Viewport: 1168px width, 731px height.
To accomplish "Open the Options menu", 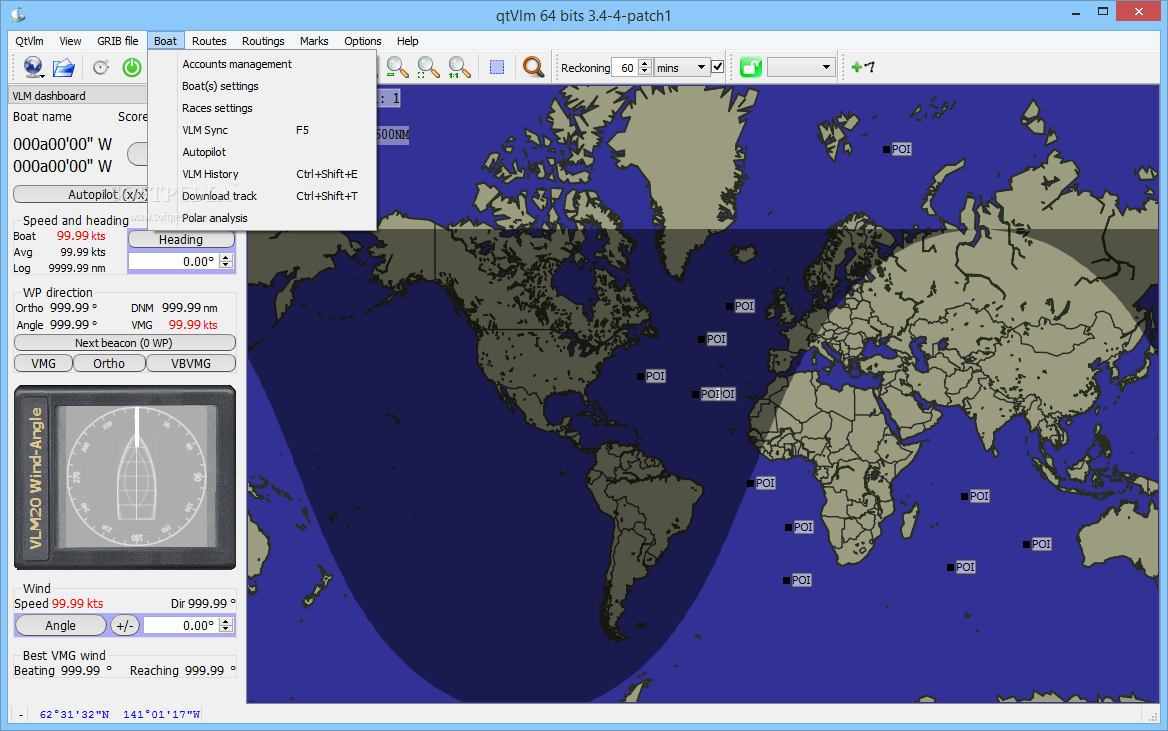I will [363, 41].
